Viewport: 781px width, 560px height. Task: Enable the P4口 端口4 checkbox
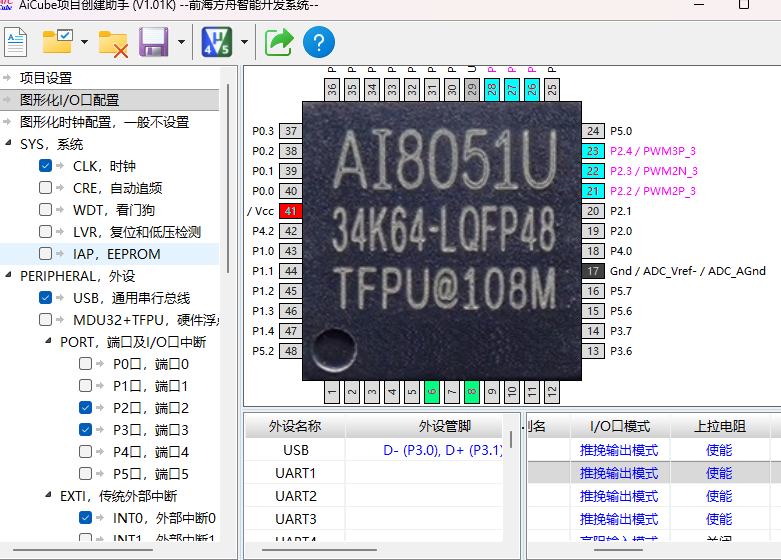coord(85,451)
